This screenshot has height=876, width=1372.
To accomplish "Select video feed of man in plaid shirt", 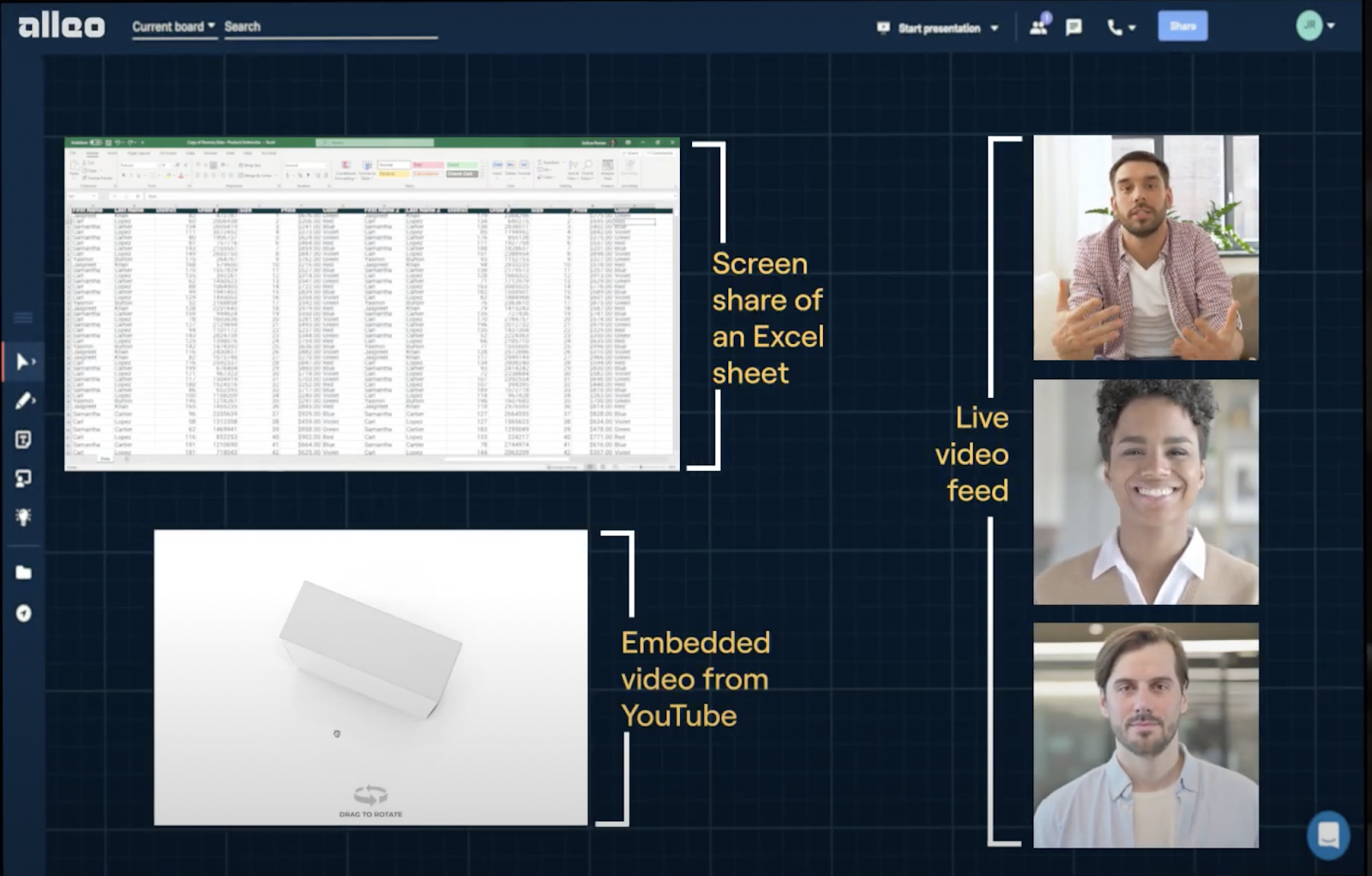I will [x=1146, y=247].
